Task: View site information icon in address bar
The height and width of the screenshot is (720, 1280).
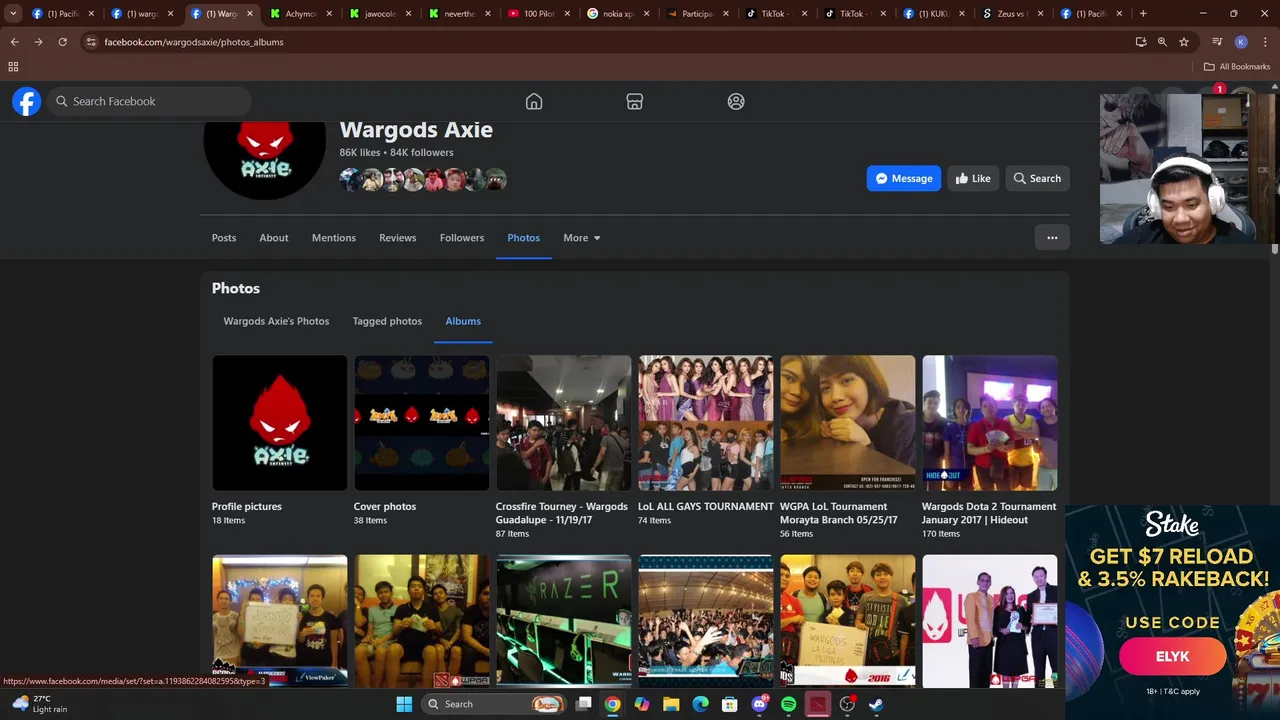Action: click(91, 42)
